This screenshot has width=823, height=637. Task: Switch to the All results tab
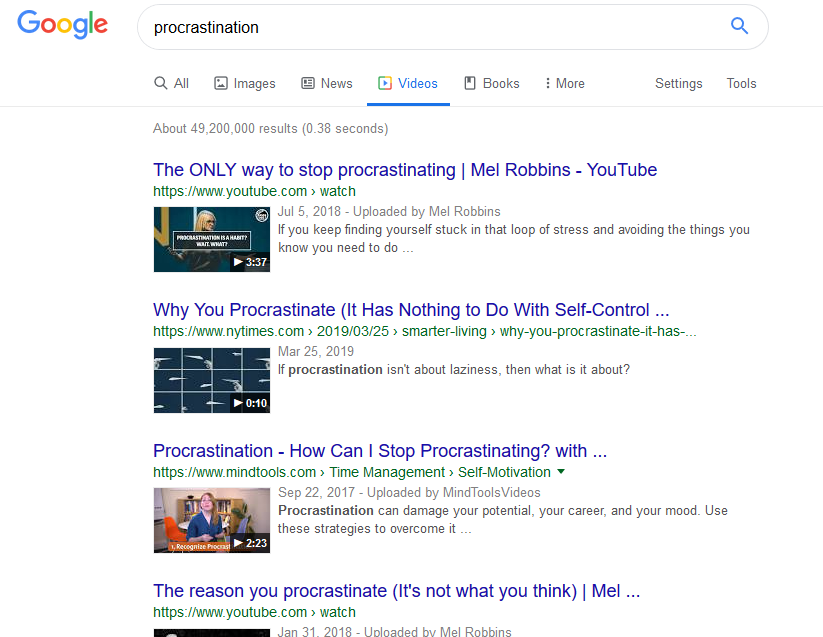[171, 83]
